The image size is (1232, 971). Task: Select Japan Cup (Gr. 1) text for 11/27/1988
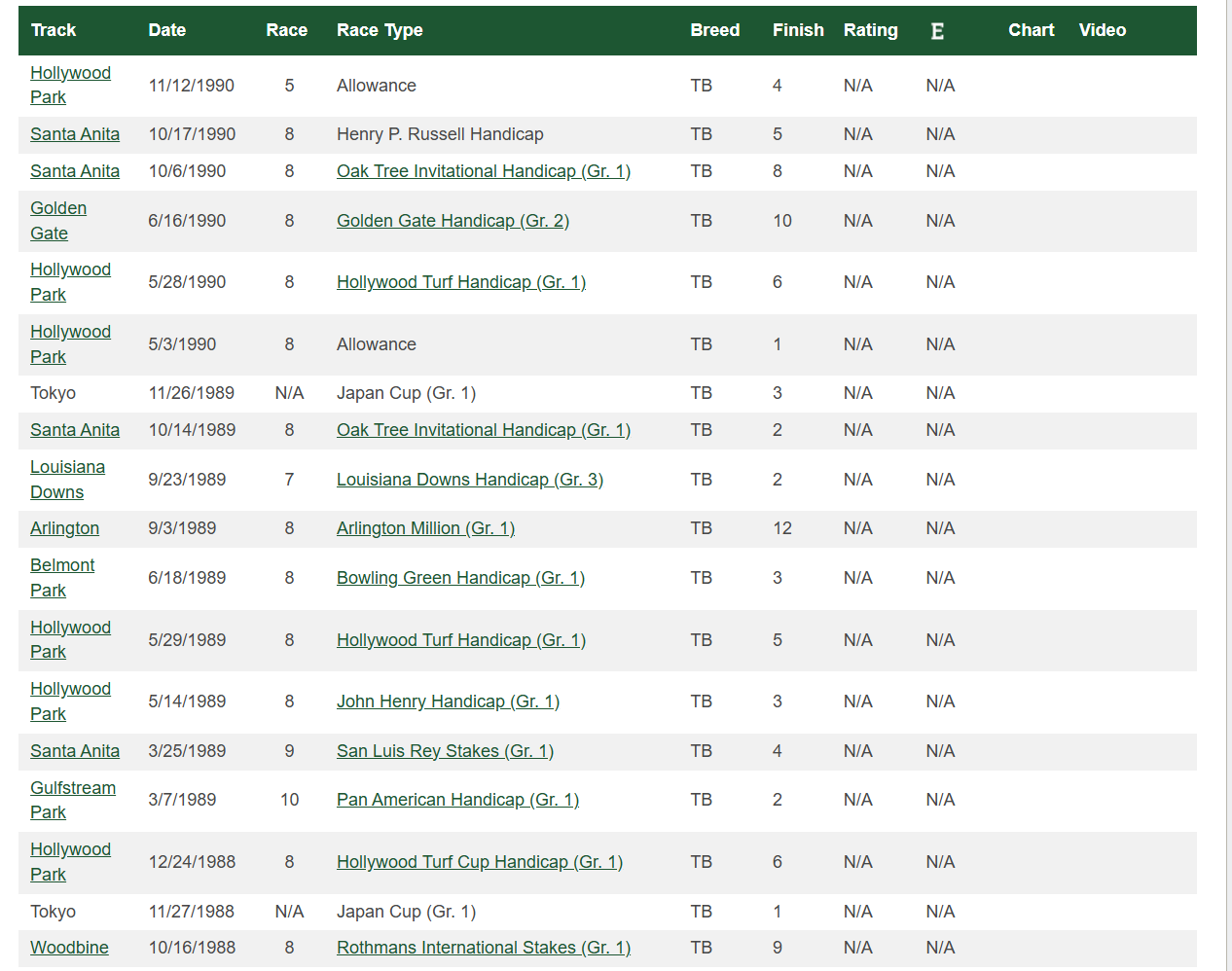coord(406,912)
